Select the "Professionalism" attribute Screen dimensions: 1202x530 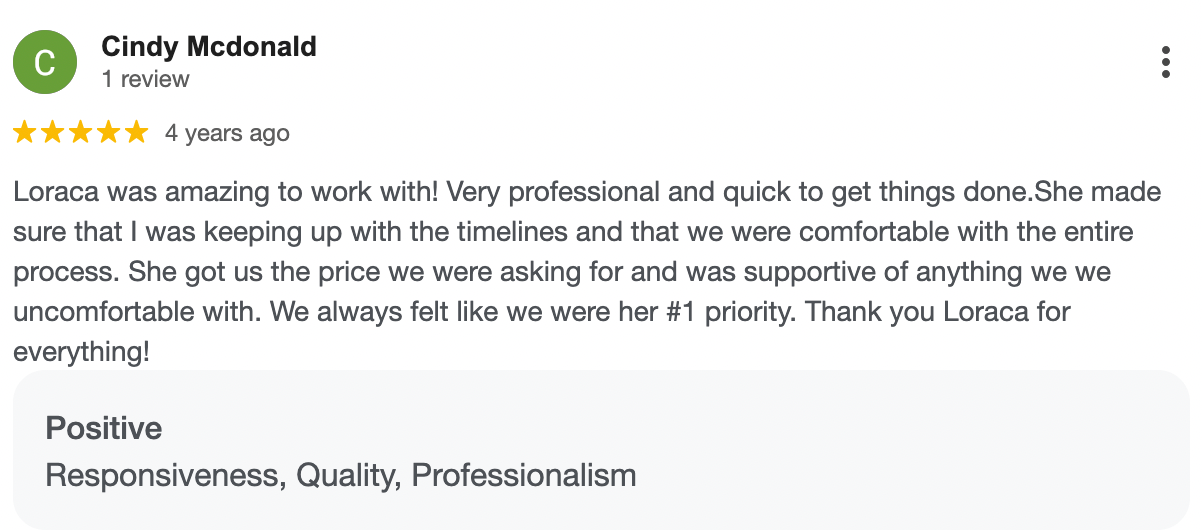click(523, 475)
